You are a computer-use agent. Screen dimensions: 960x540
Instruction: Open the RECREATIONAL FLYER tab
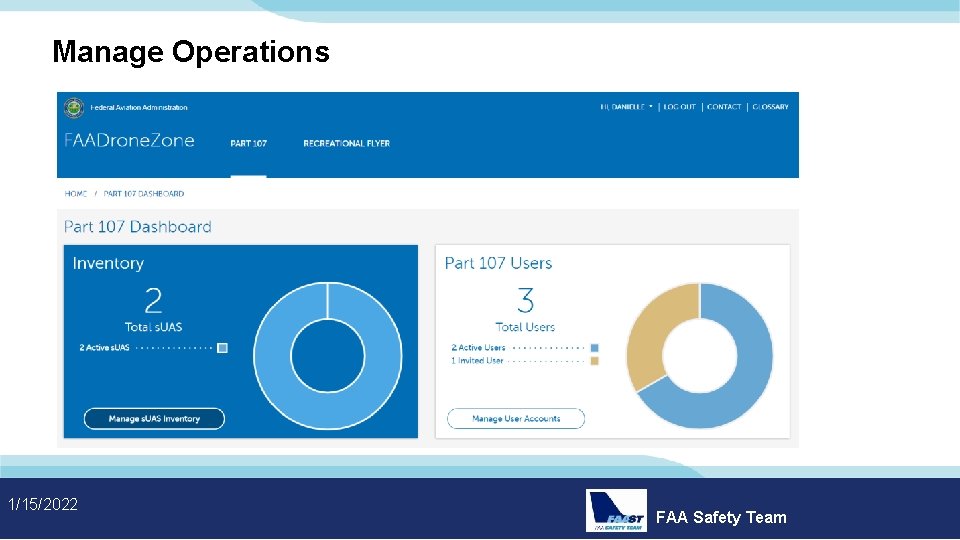[x=347, y=143]
